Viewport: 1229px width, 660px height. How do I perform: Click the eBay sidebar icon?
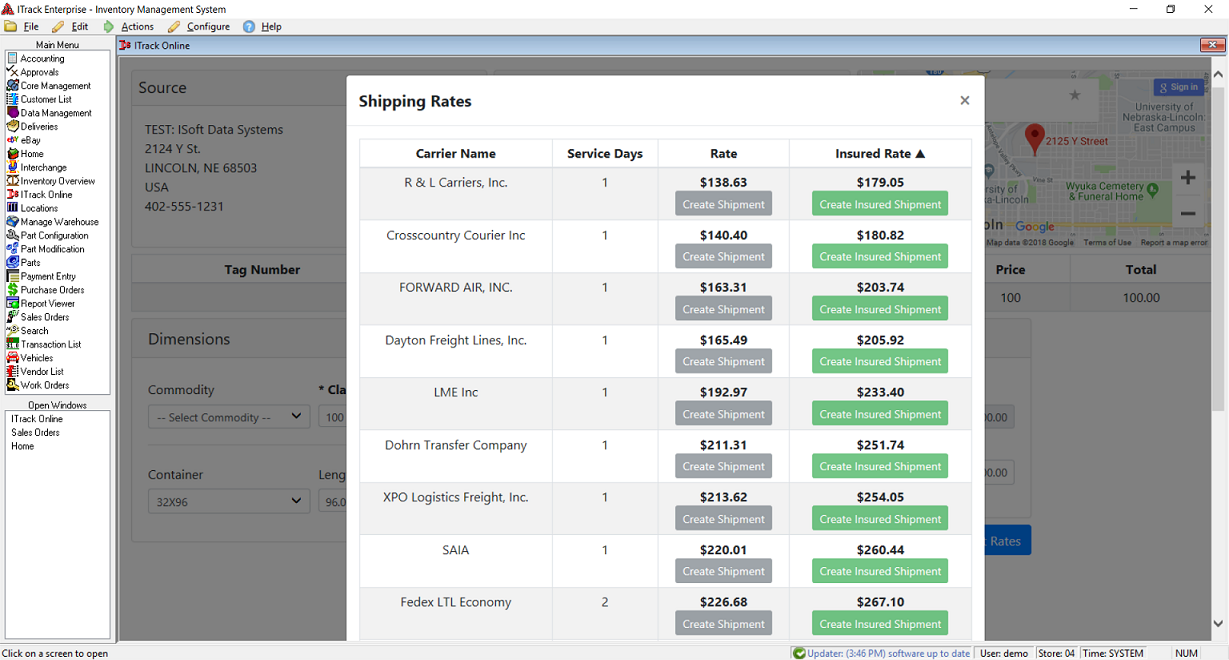13,140
